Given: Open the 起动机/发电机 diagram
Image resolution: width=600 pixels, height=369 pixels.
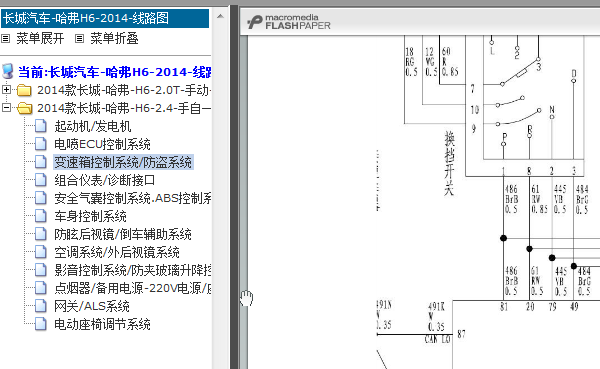Looking at the screenshot, I should tap(93, 126).
